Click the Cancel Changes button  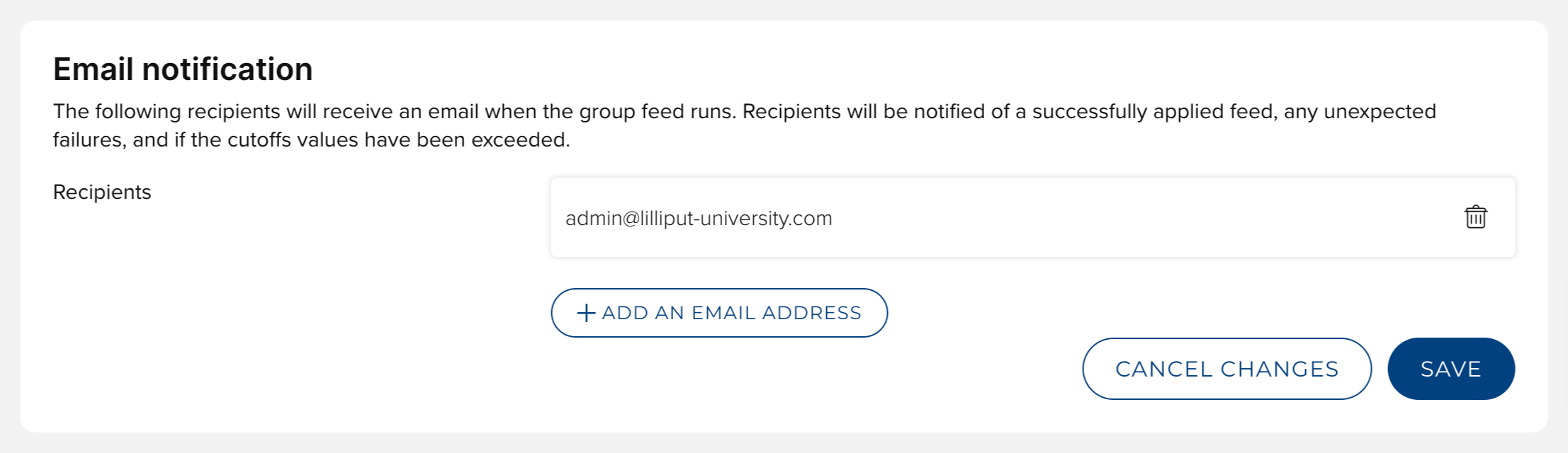pos(1226,369)
